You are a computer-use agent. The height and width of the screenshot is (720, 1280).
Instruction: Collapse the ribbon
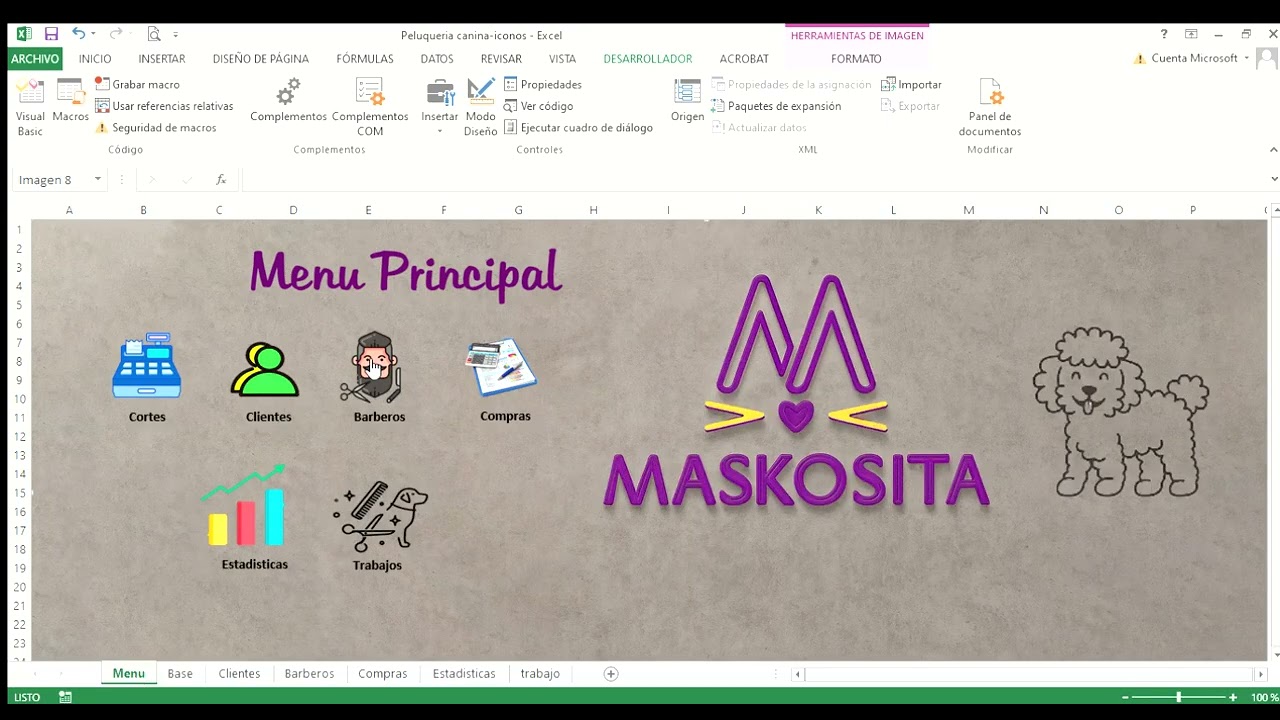1273,150
